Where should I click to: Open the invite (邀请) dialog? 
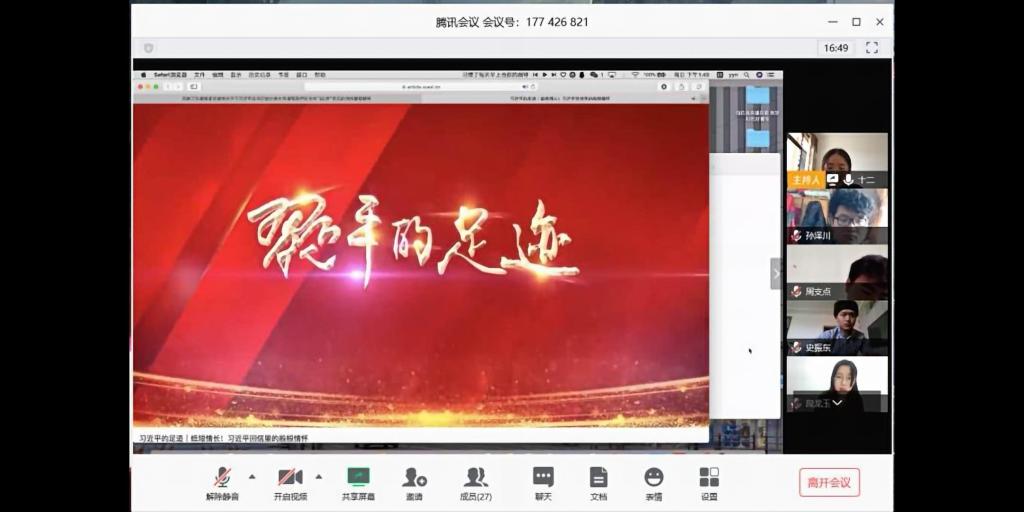pyautogui.click(x=414, y=482)
